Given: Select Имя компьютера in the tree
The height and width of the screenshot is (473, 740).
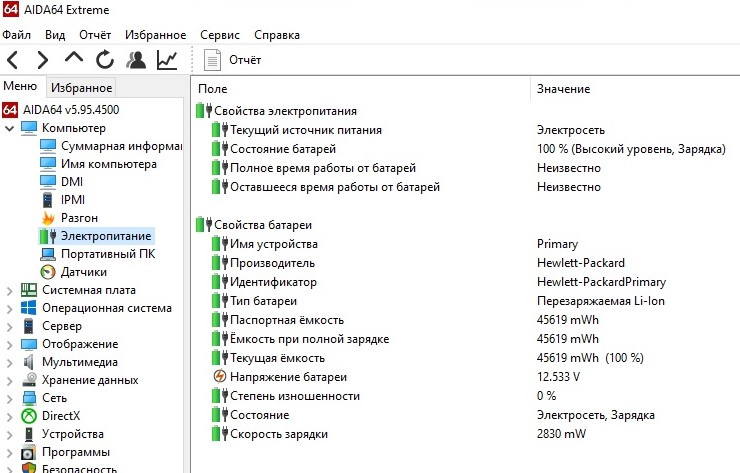Looking at the screenshot, I should (x=109, y=164).
